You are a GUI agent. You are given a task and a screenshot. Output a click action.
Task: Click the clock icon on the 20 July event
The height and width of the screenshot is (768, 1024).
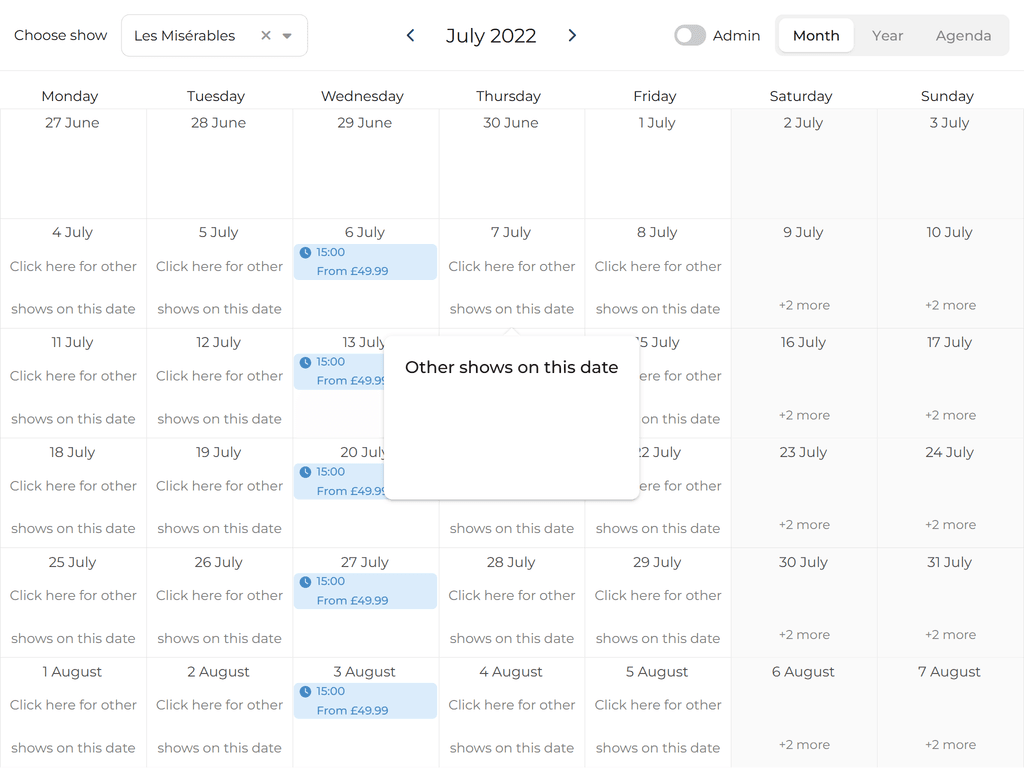coord(303,470)
